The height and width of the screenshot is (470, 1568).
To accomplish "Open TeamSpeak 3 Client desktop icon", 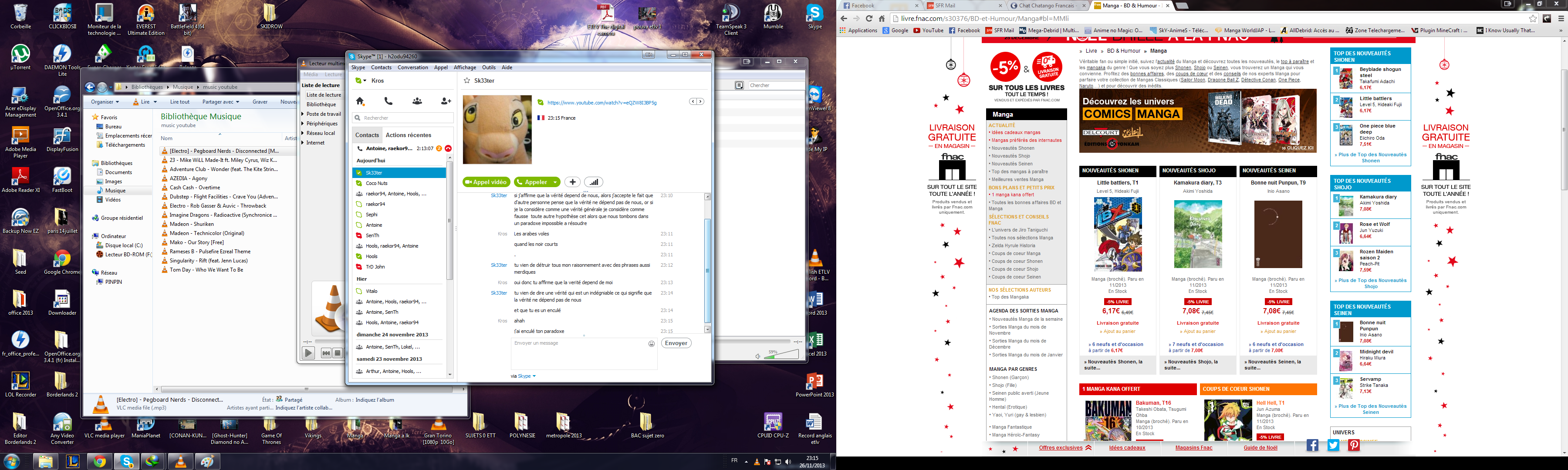I will pyautogui.click(x=730, y=20).
